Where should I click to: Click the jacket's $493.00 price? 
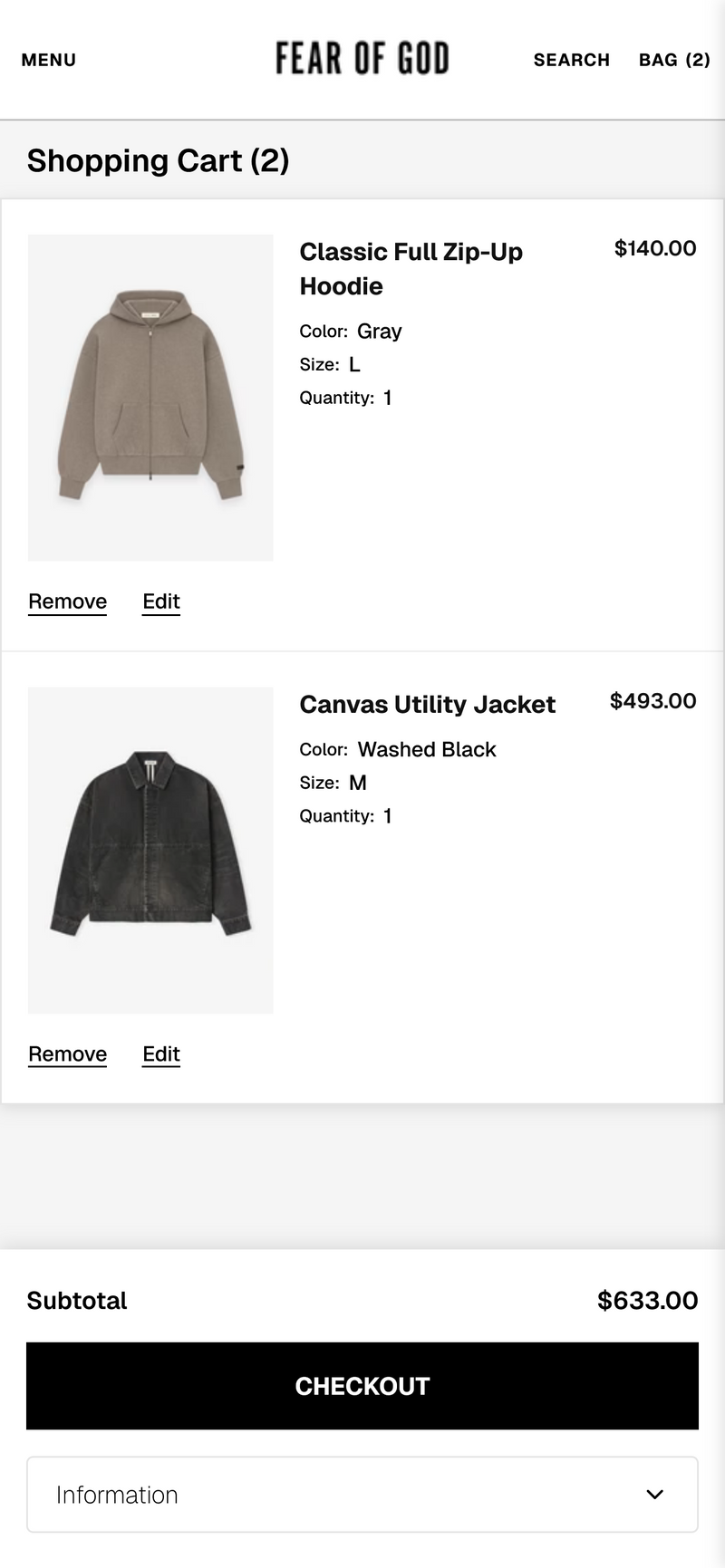point(653,700)
